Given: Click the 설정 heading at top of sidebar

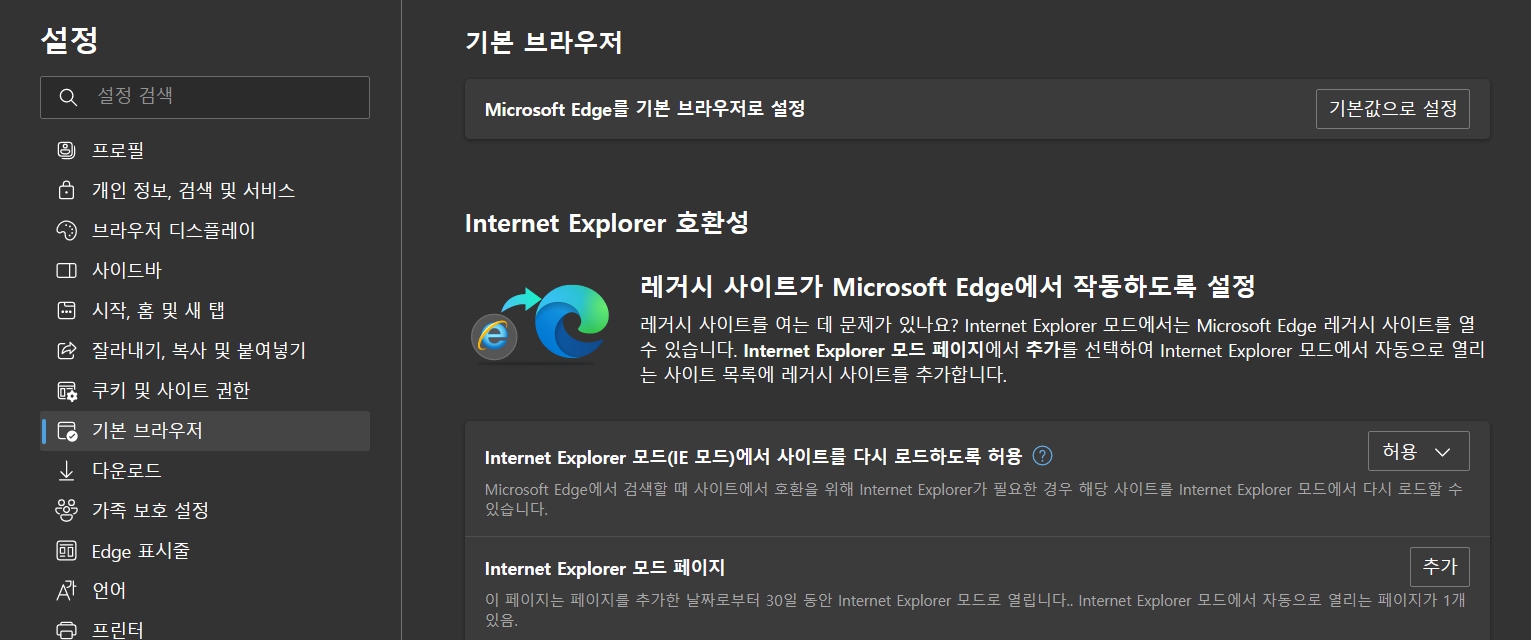Looking at the screenshot, I should pyautogui.click(x=70, y=40).
